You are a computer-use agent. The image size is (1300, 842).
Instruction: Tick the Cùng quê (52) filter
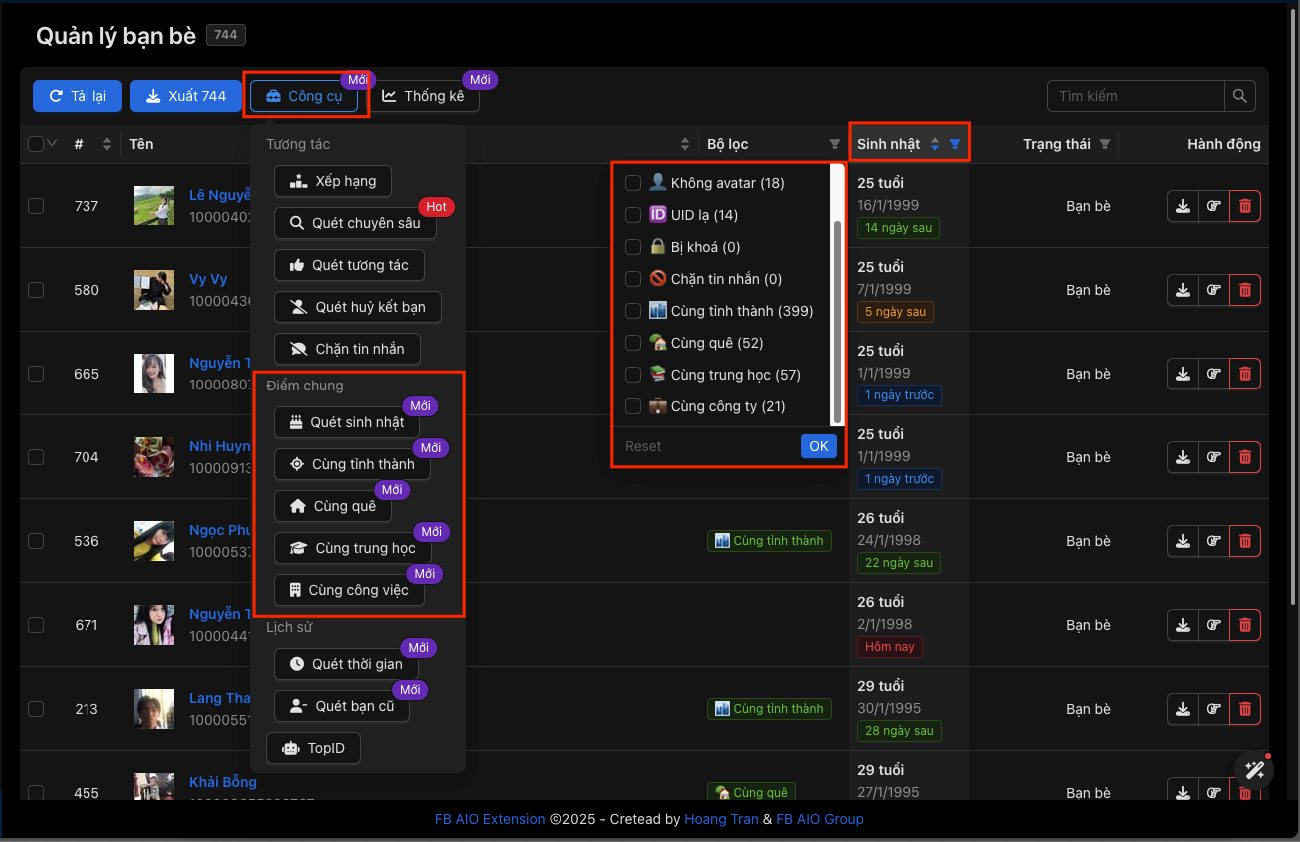(x=633, y=343)
